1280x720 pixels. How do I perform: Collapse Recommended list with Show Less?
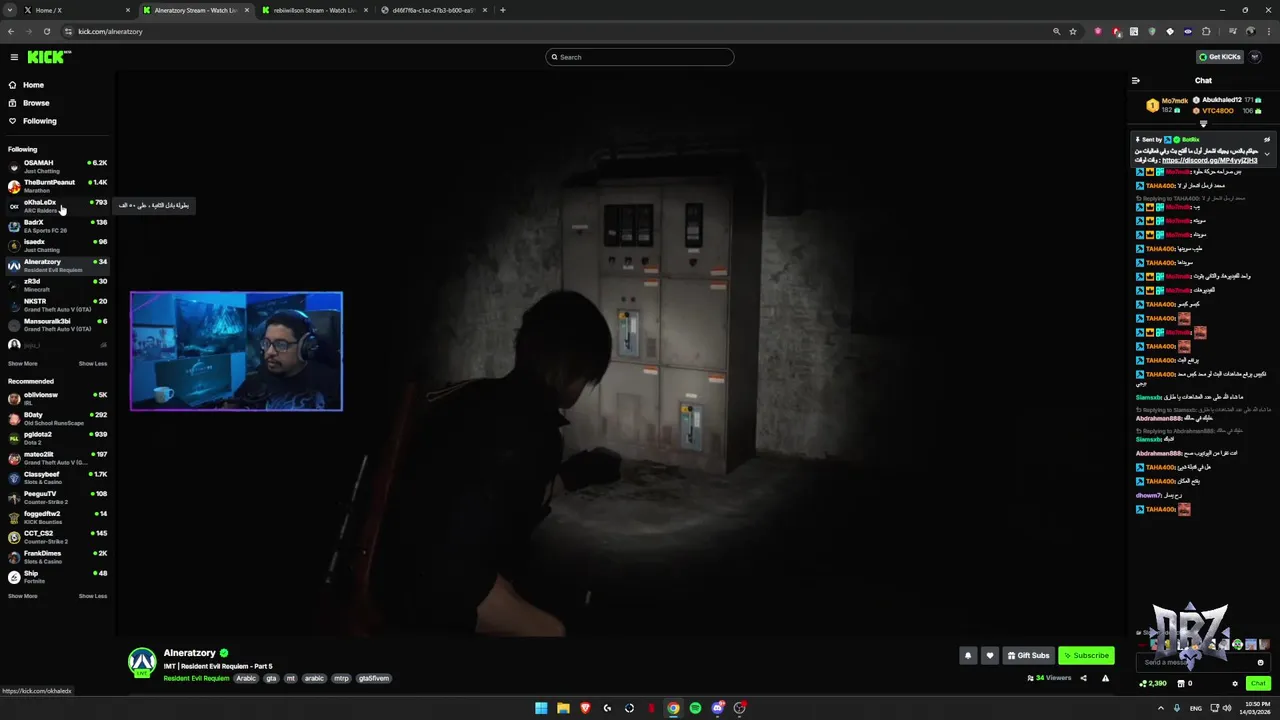click(93, 596)
